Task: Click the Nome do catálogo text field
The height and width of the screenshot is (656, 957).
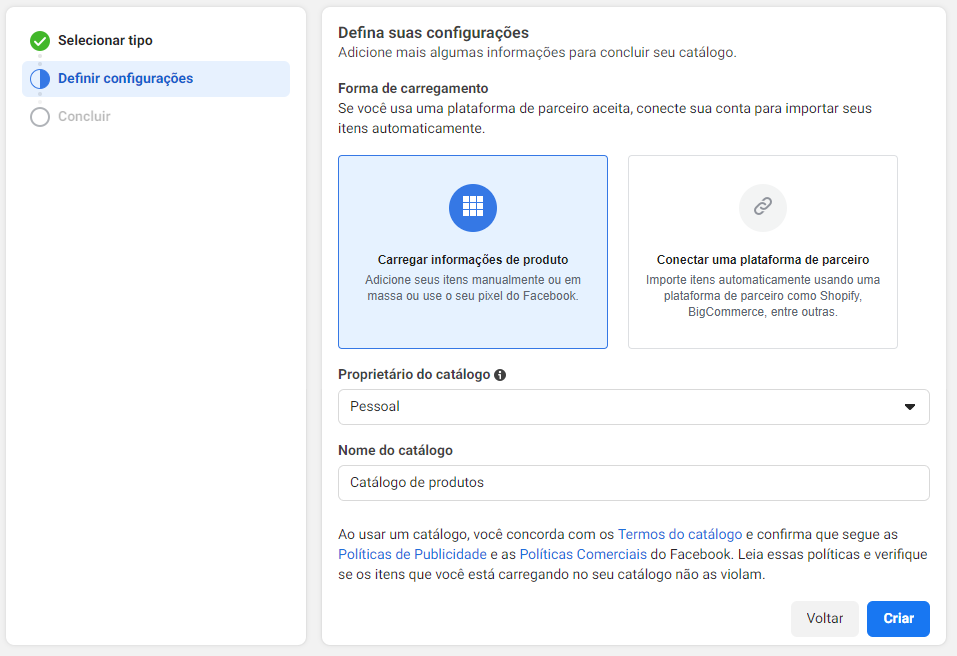Action: click(634, 483)
